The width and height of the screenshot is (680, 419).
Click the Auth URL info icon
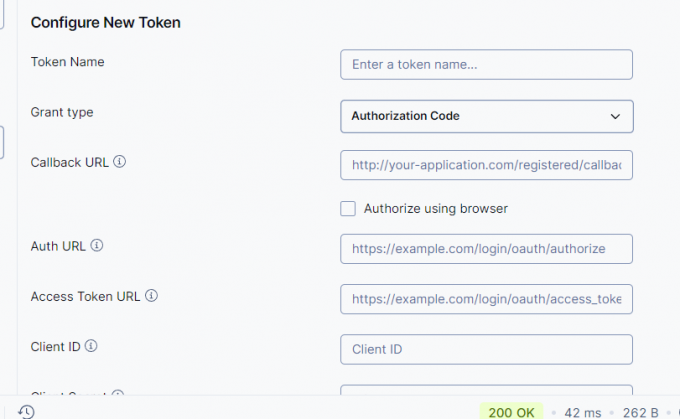click(x=98, y=245)
